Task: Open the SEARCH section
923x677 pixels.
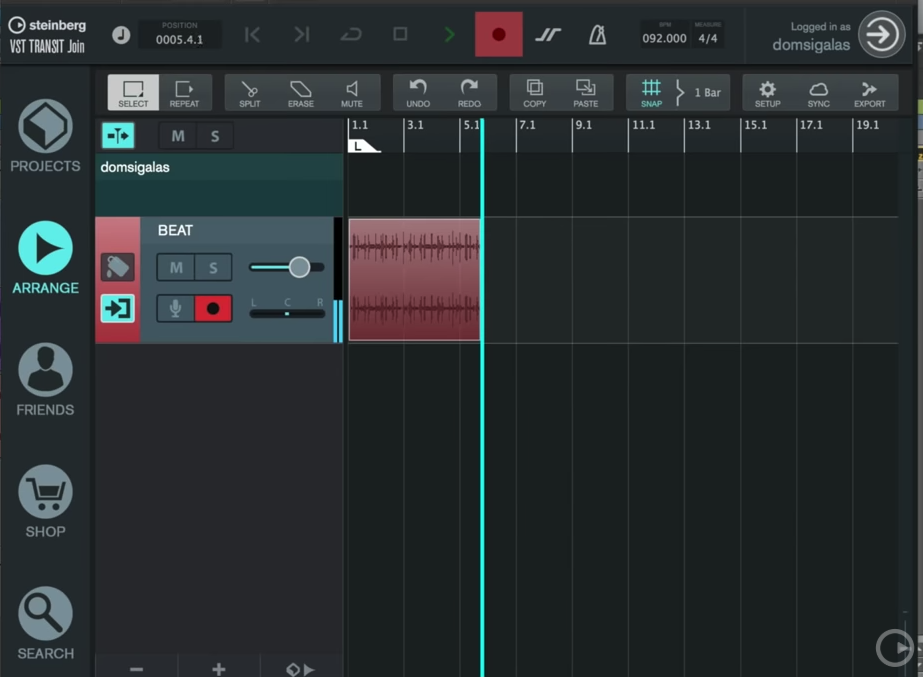Action: click(45, 623)
